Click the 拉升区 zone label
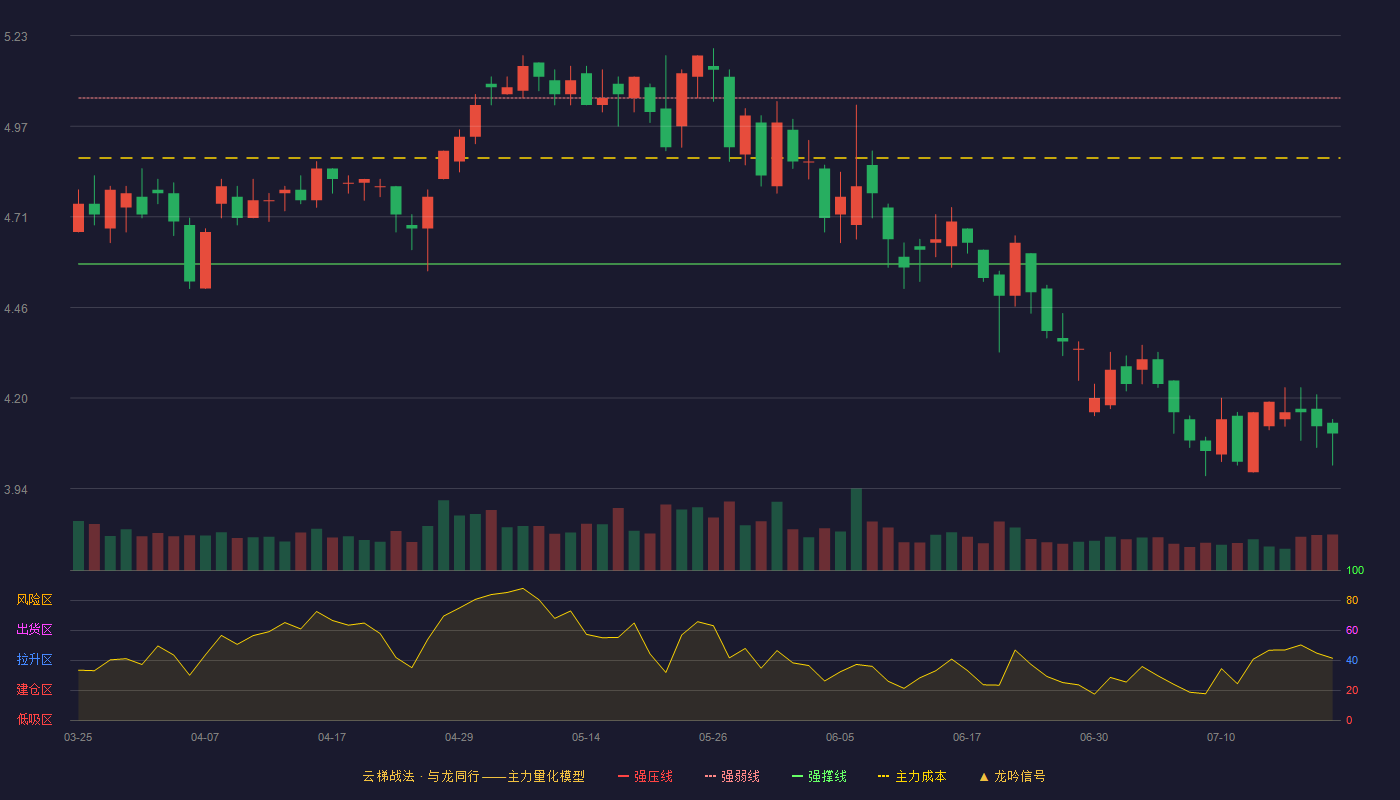Screen dimensions: 1400x800 coord(34,660)
